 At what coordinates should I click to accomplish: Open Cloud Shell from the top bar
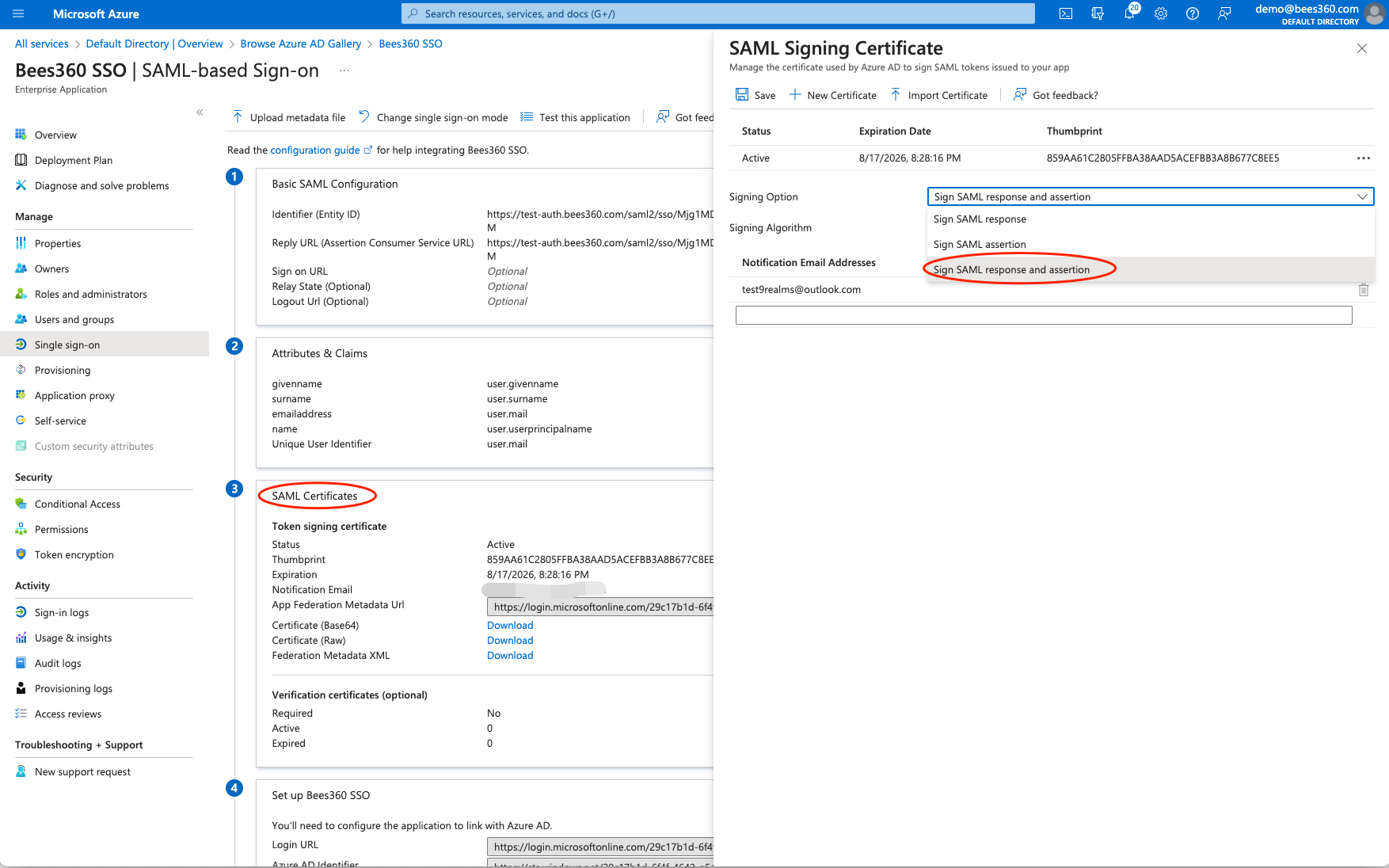(x=1066, y=13)
